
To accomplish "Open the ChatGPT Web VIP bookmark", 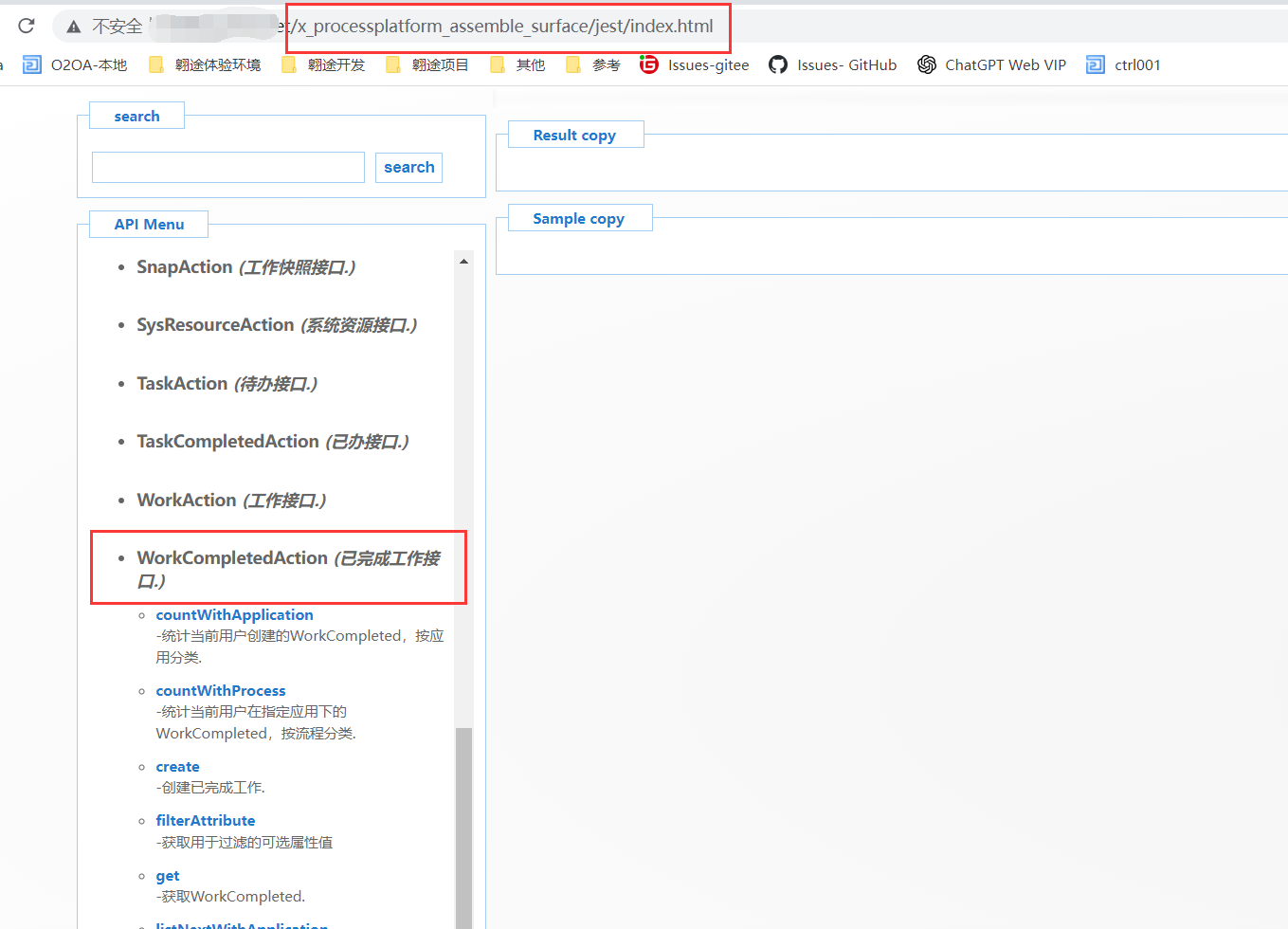I will 992,64.
